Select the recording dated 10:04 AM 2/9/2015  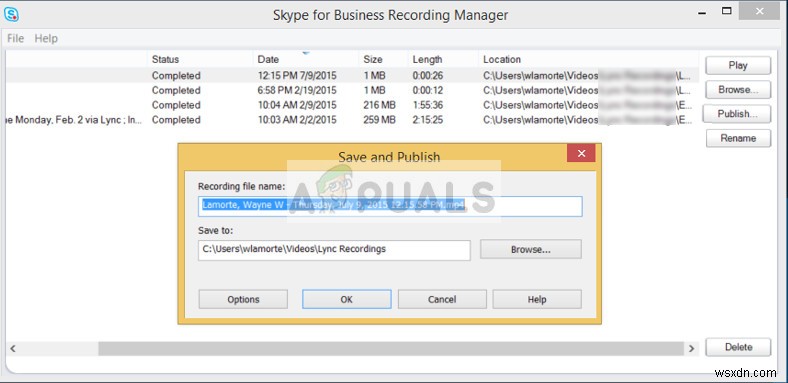[352, 105]
